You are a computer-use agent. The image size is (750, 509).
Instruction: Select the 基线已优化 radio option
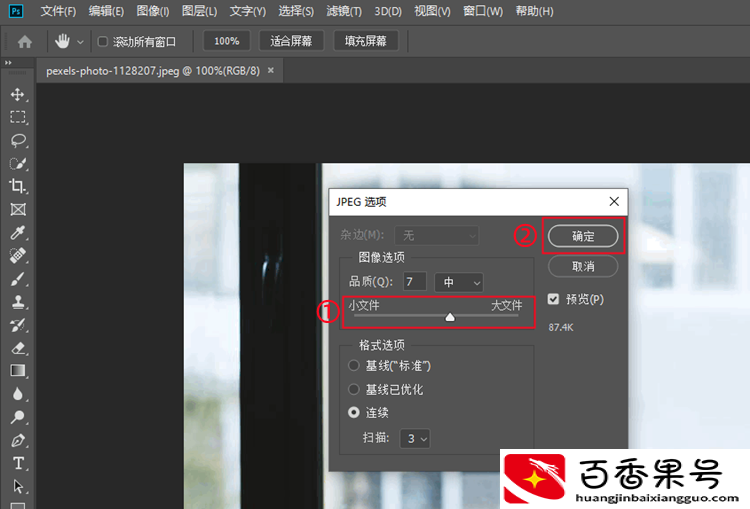pos(353,389)
